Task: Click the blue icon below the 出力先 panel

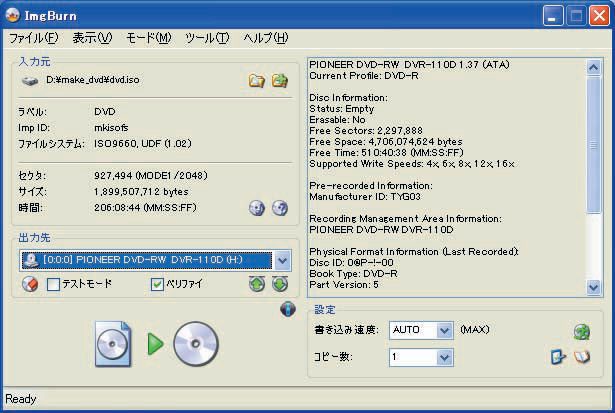Action: (x=288, y=309)
